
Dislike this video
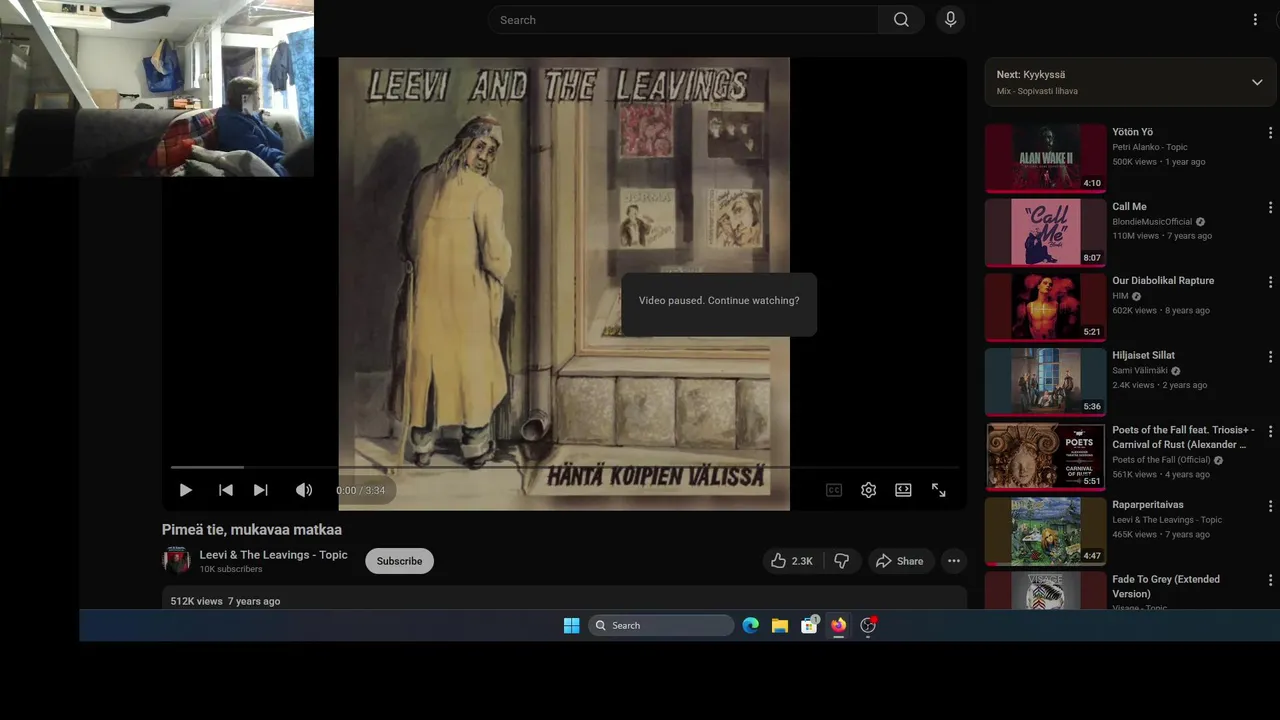842,561
